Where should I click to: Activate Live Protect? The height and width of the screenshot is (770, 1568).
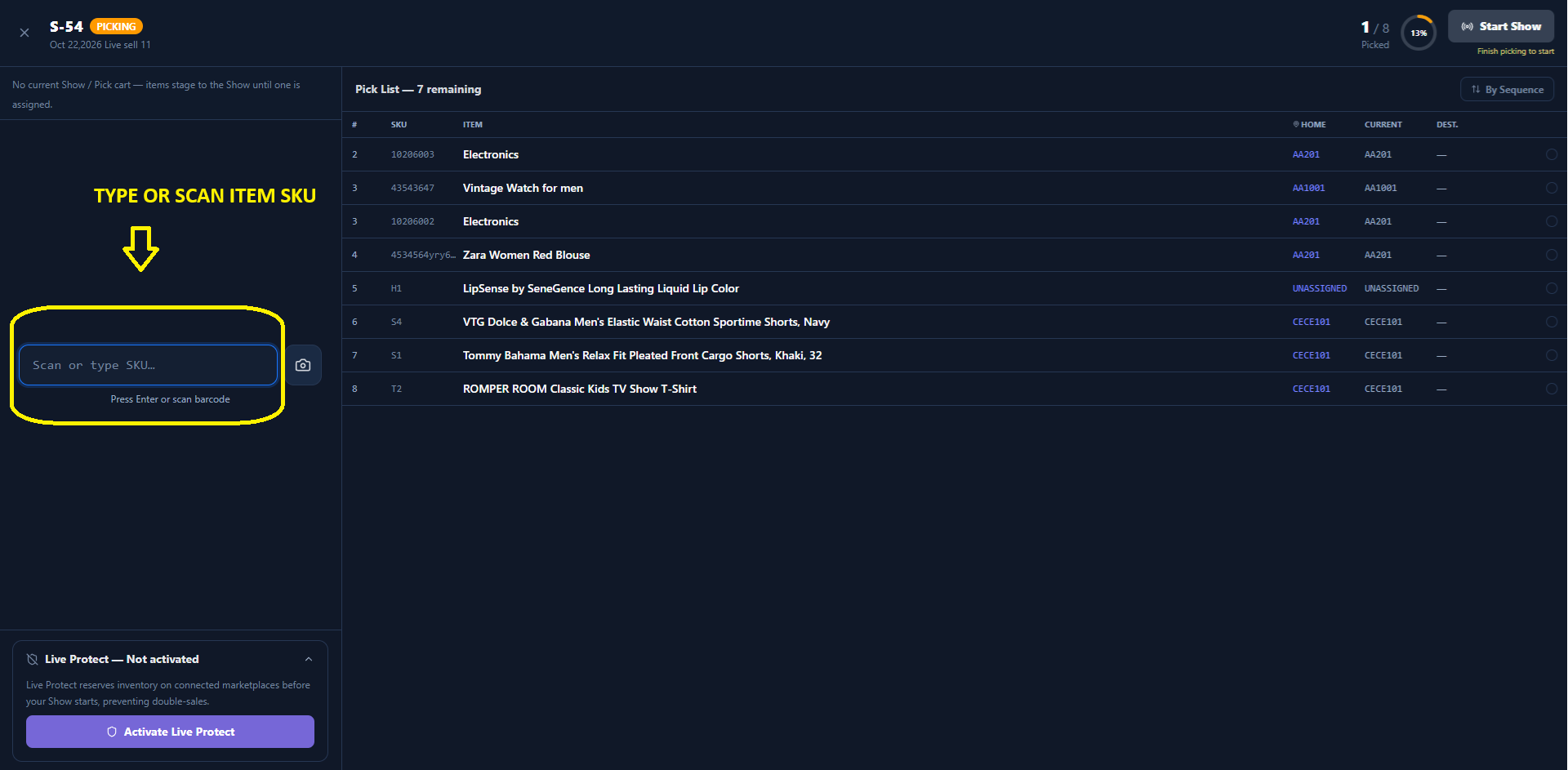(x=170, y=732)
